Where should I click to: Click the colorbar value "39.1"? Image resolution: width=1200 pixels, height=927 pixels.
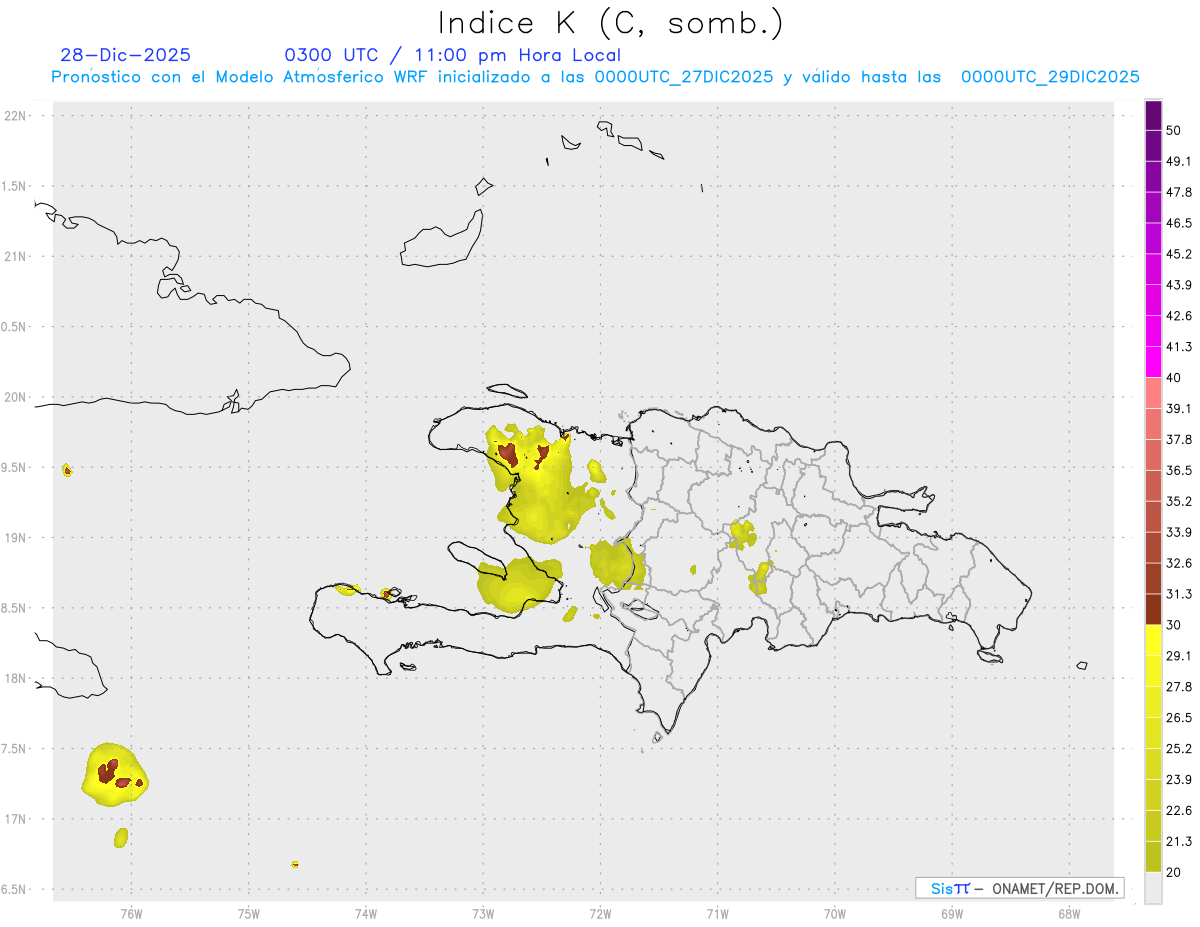pos(1179,408)
